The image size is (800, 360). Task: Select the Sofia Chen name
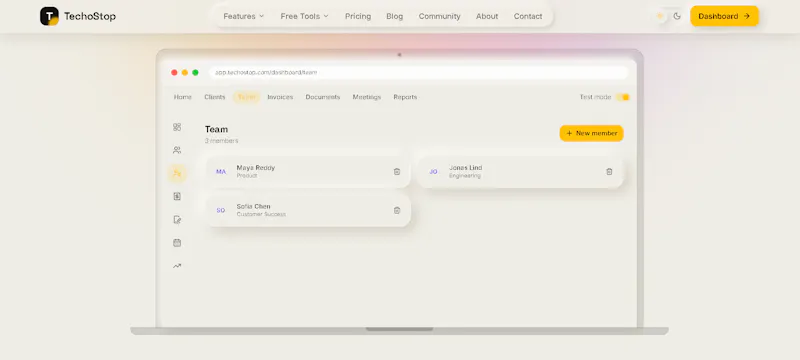coord(254,207)
